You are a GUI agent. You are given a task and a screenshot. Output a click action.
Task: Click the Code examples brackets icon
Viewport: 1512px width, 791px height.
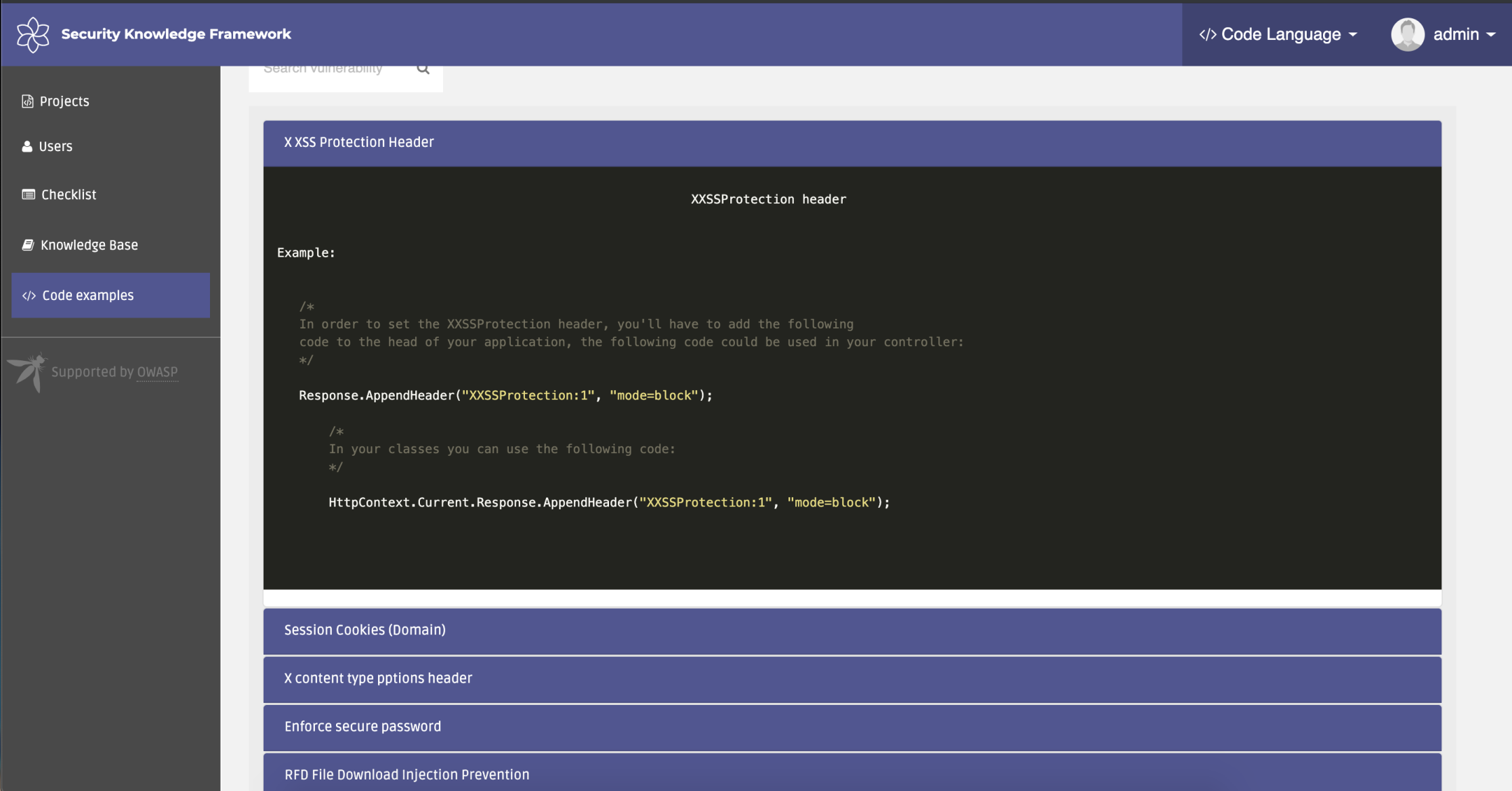point(28,296)
